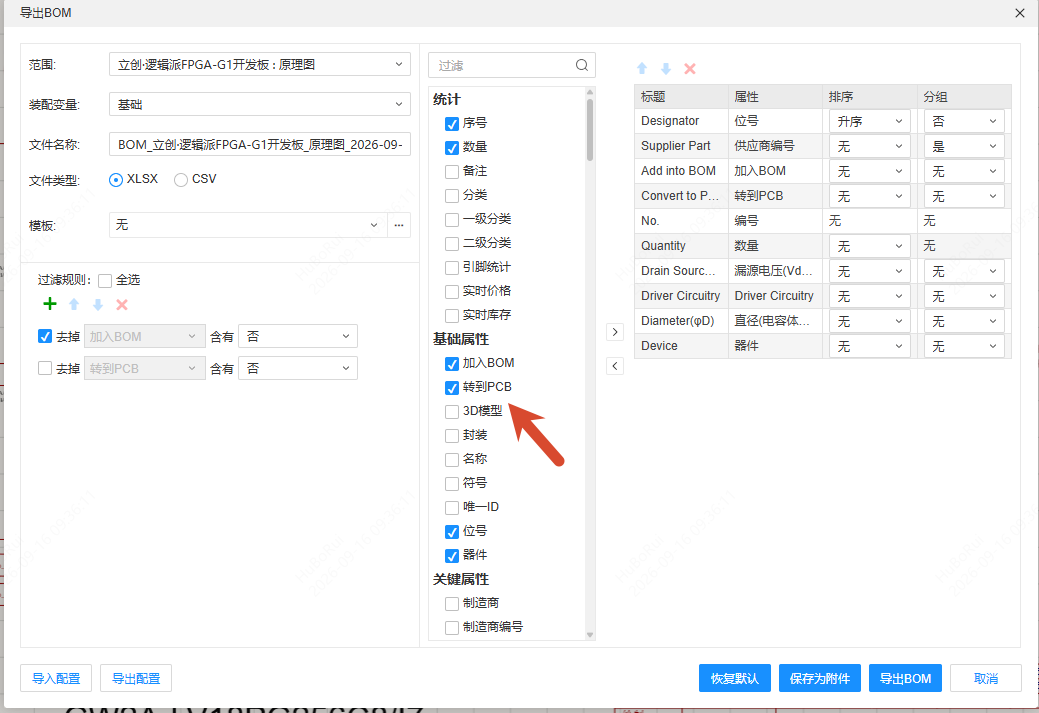Image resolution: width=1039 pixels, height=713 pixels.
Task: Browse template with ellipsis button
Action: [x=399, y=225]
